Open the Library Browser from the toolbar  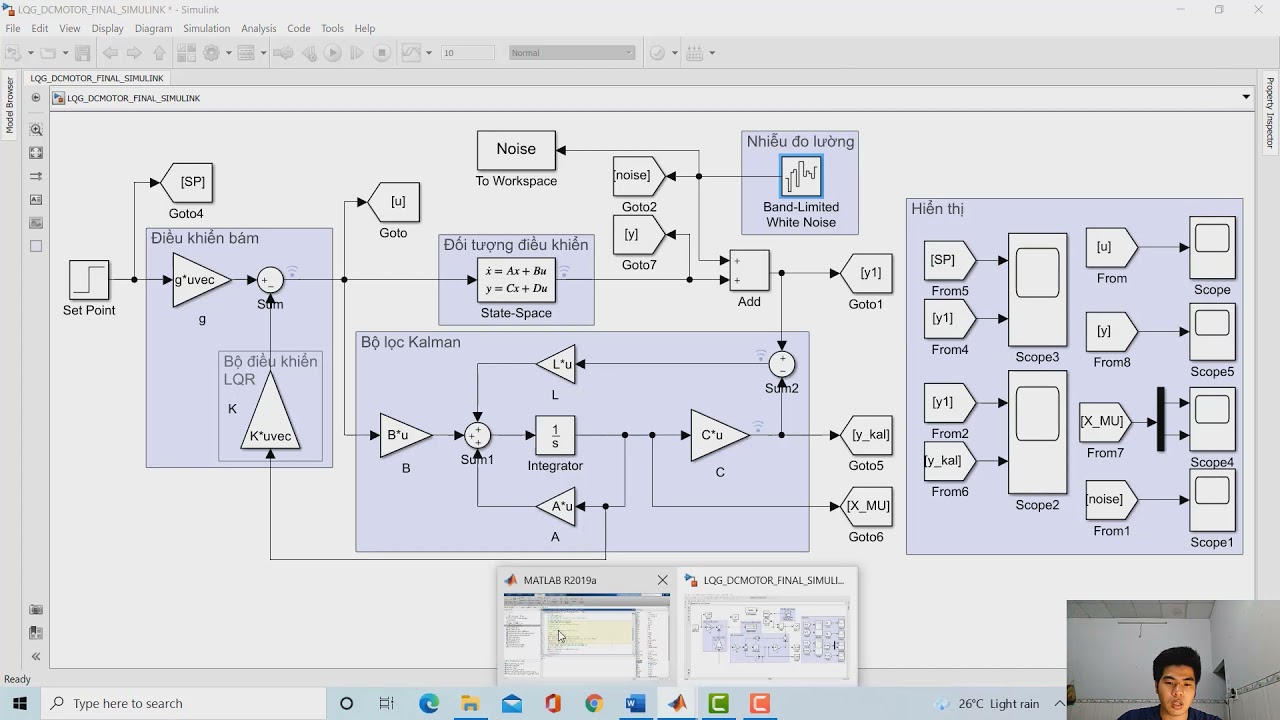pyautogui.click(x=186, y=53)
